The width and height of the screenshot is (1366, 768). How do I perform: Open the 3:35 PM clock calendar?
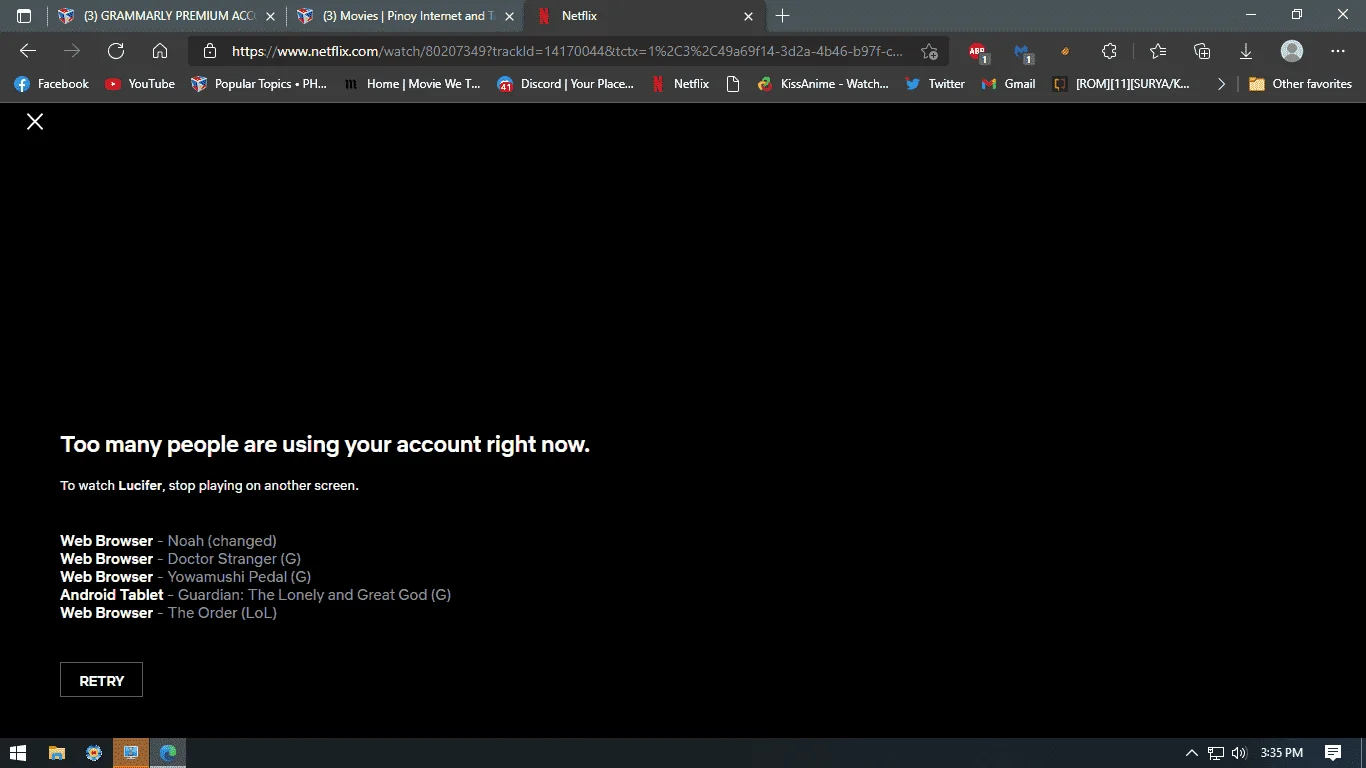pyautogui.click(x=1282, y=753)
